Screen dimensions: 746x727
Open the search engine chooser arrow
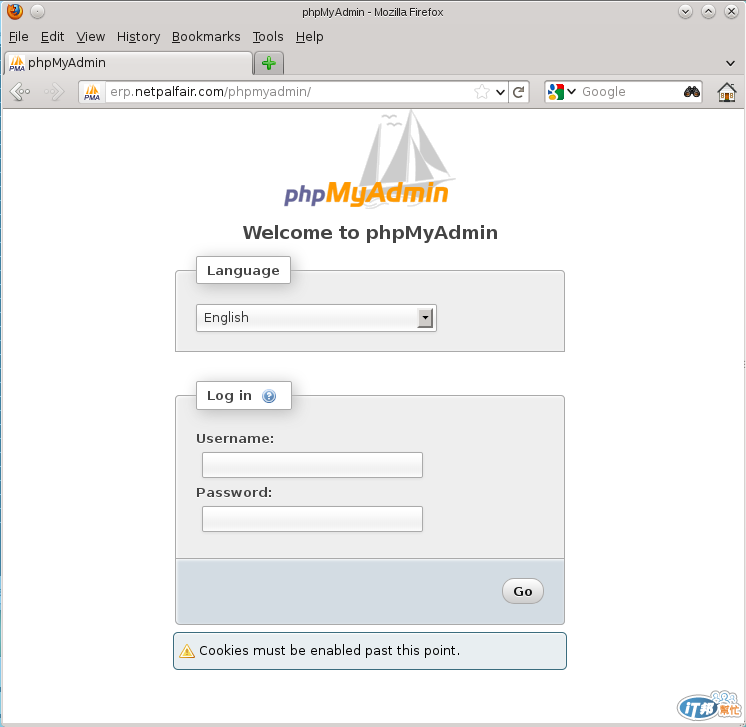572,91
